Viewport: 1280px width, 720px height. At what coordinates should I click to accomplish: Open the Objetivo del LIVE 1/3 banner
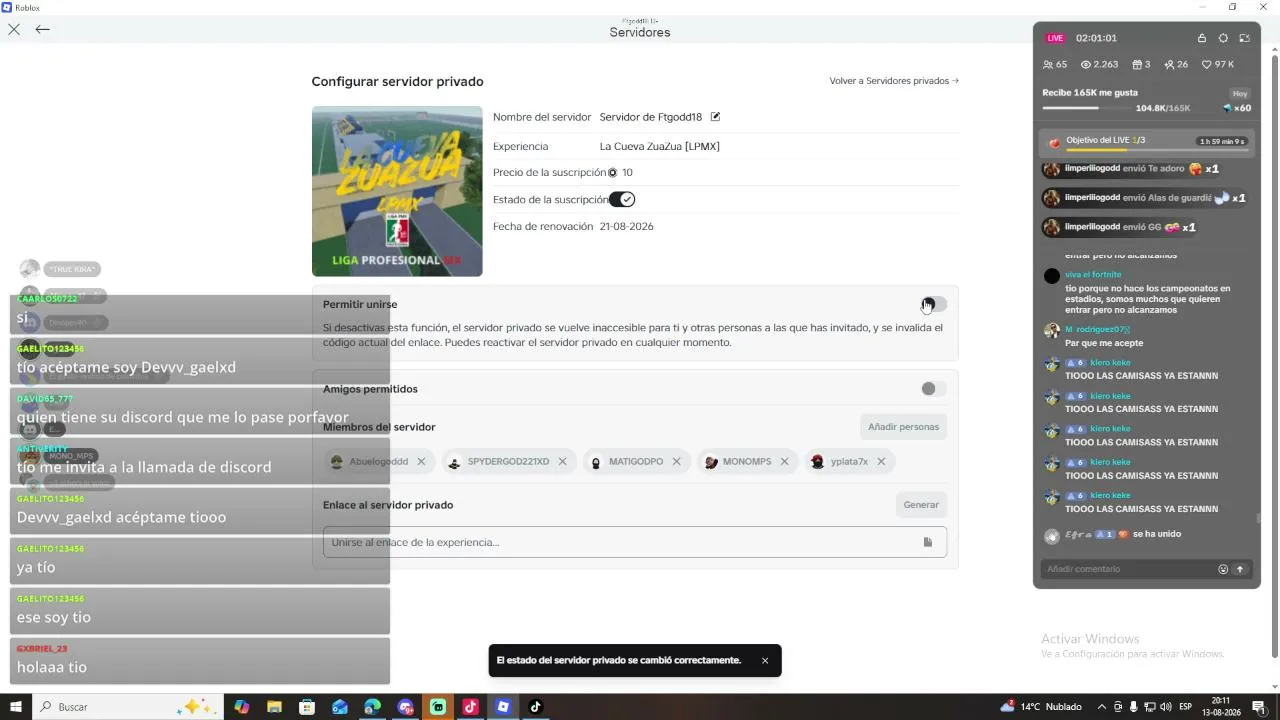(1146, 142)
